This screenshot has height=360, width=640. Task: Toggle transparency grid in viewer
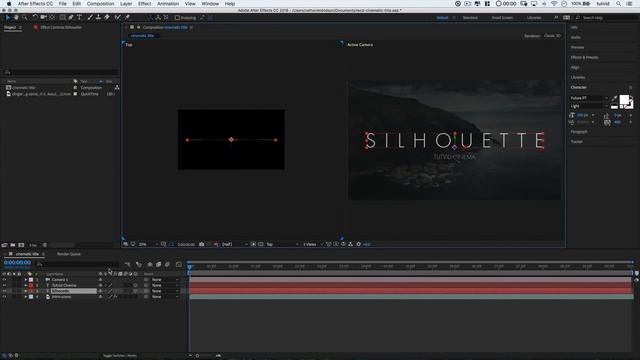tap(260, 244)
